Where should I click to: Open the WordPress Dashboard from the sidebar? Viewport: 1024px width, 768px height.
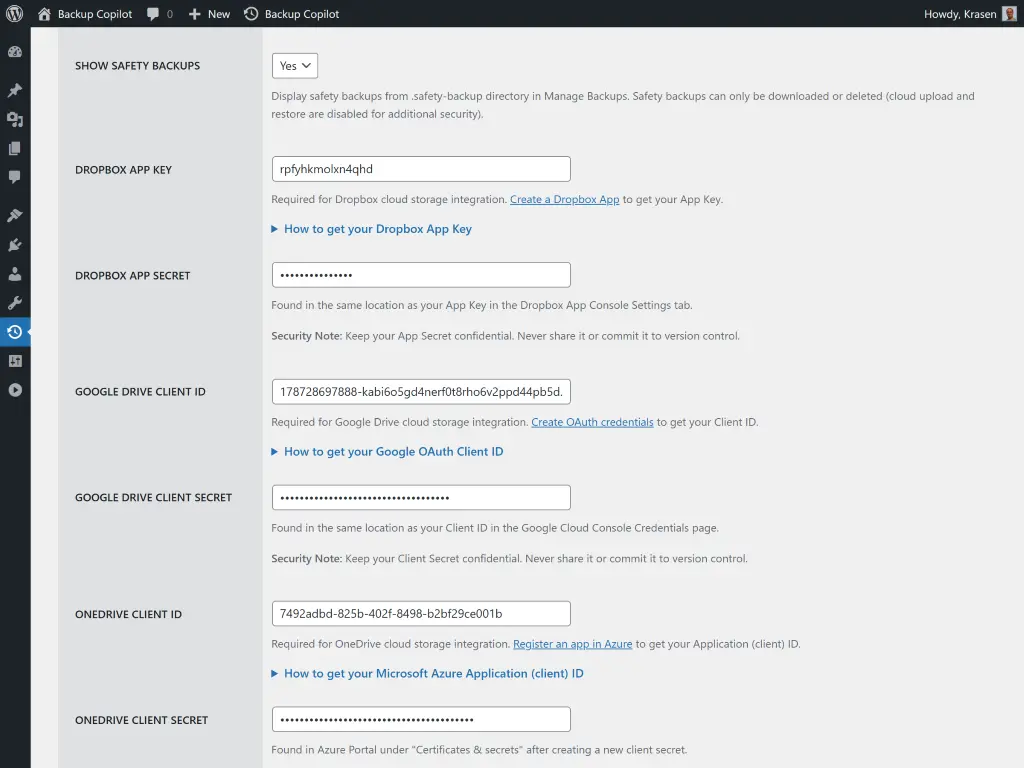16,51
